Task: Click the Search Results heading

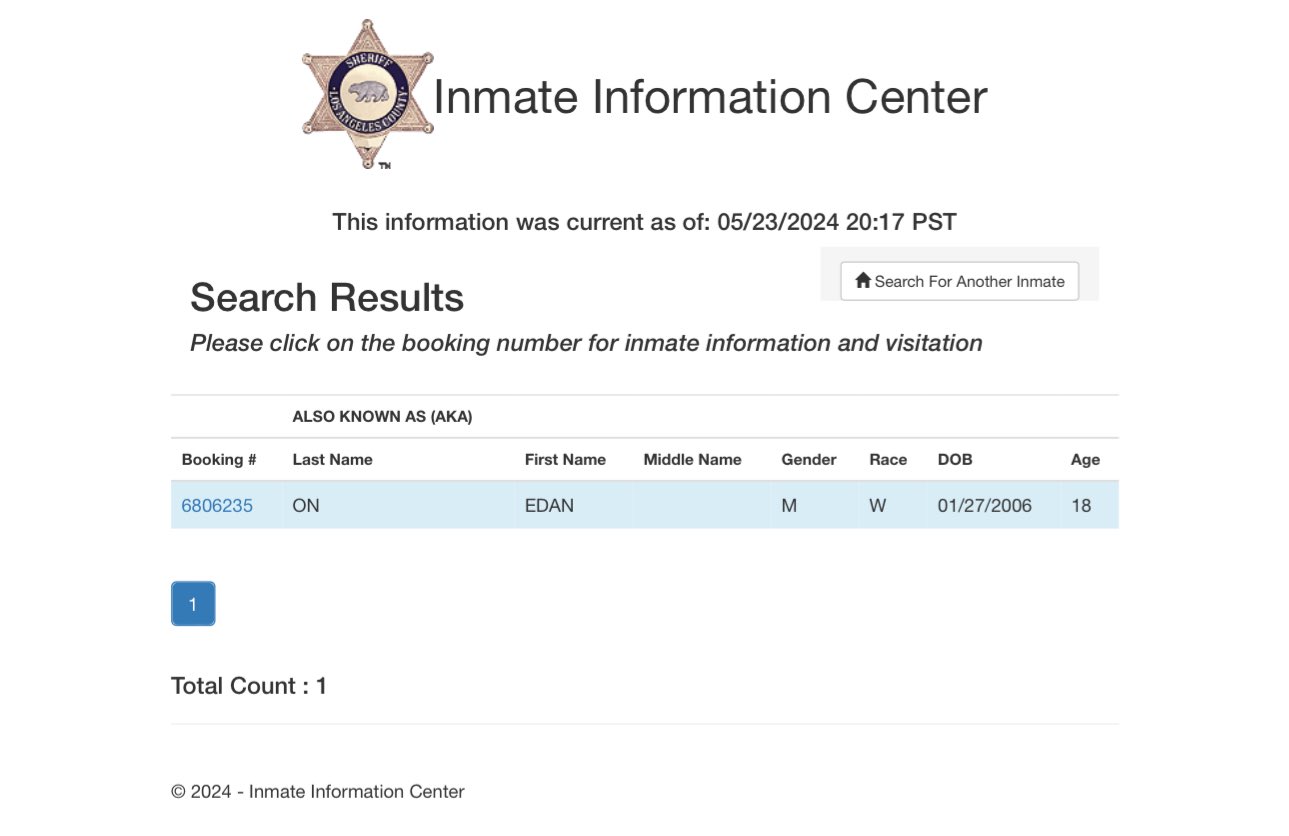Action: [327, 298]
